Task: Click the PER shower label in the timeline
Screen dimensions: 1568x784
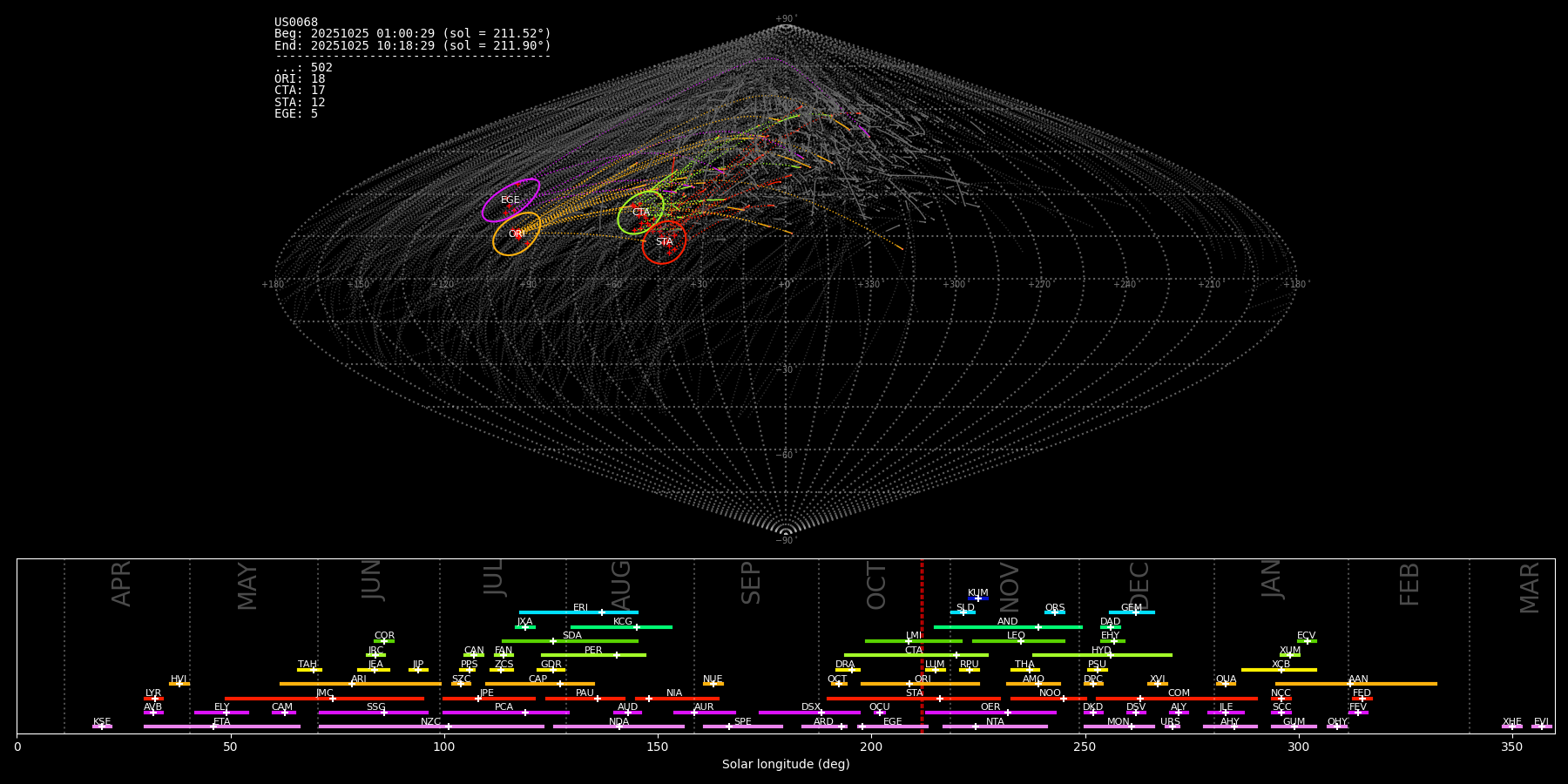Action: tap(593, 651)
